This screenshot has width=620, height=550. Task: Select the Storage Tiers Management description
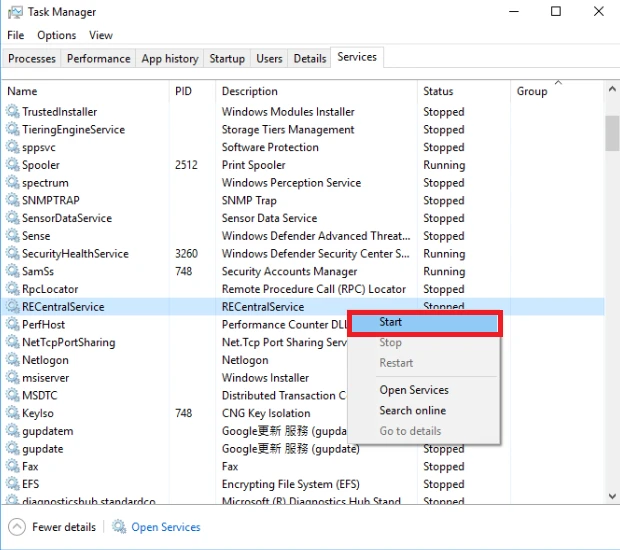pos(288,129)
